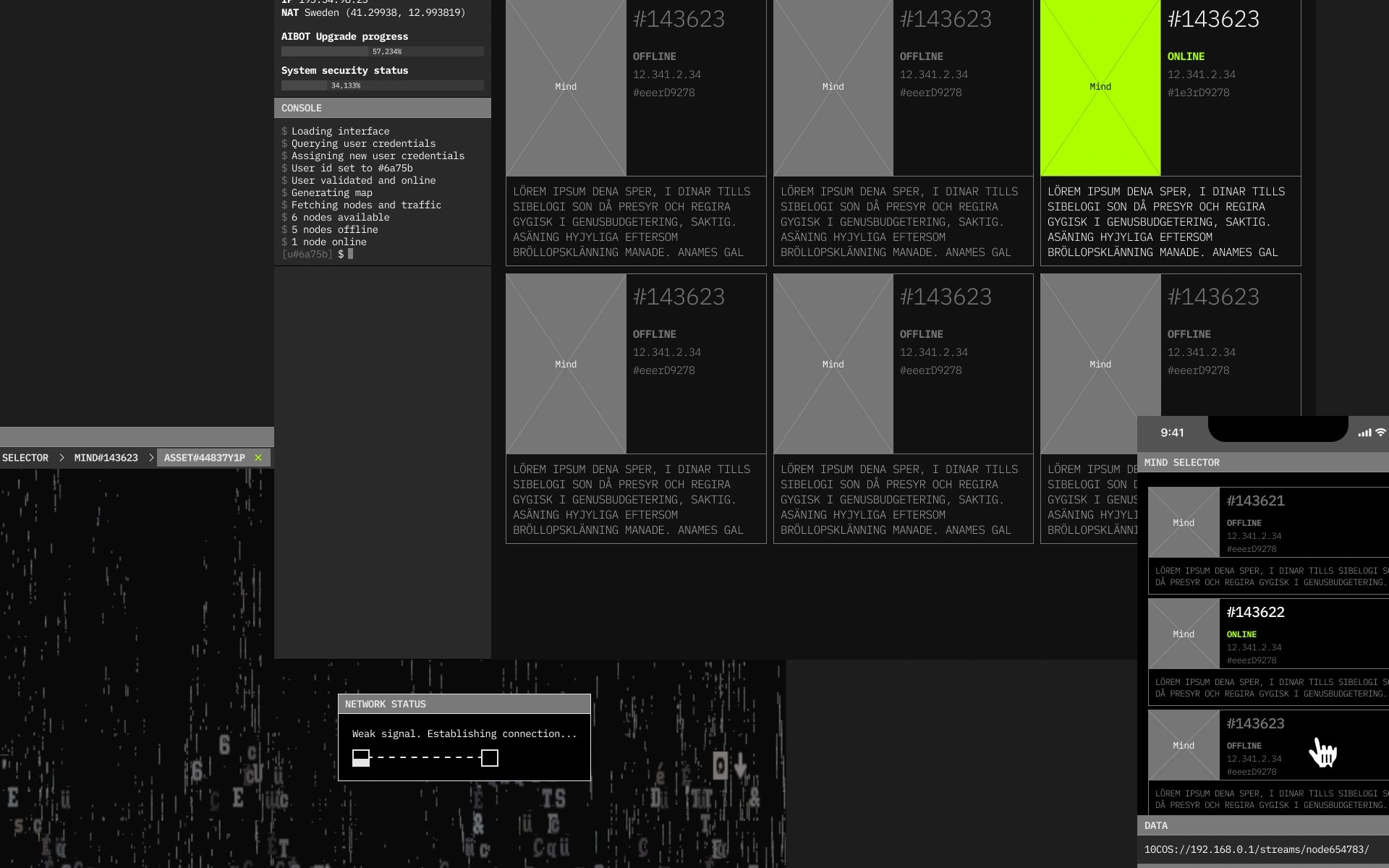Open Mind thumbnail beside the hand cursor on phone

(1184, 745)
